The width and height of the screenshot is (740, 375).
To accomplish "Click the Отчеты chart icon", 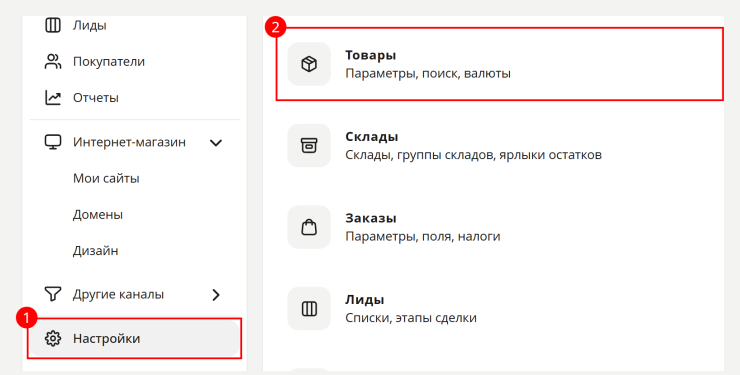I will tap(53, 98).
